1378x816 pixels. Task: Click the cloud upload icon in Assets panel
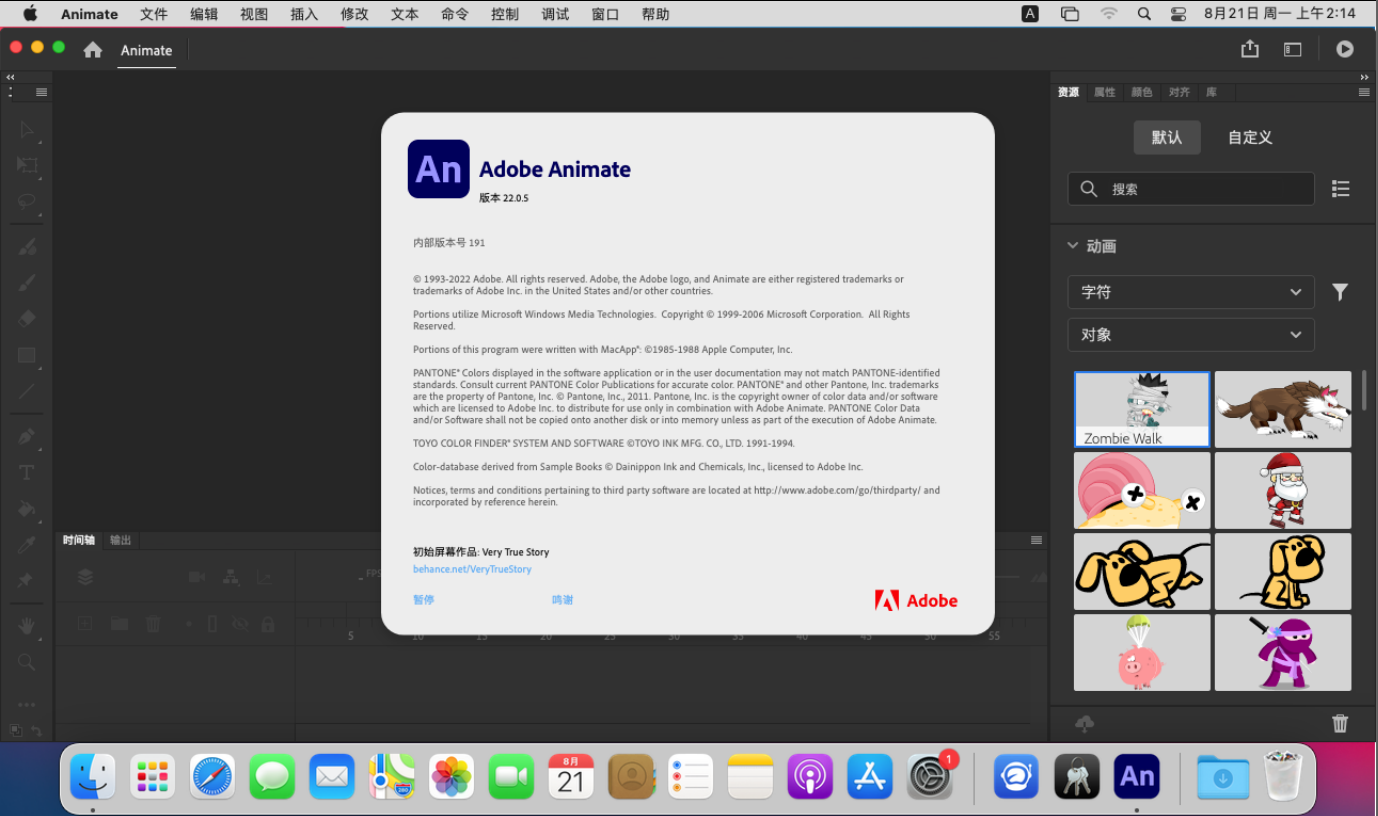[1084, 724]
